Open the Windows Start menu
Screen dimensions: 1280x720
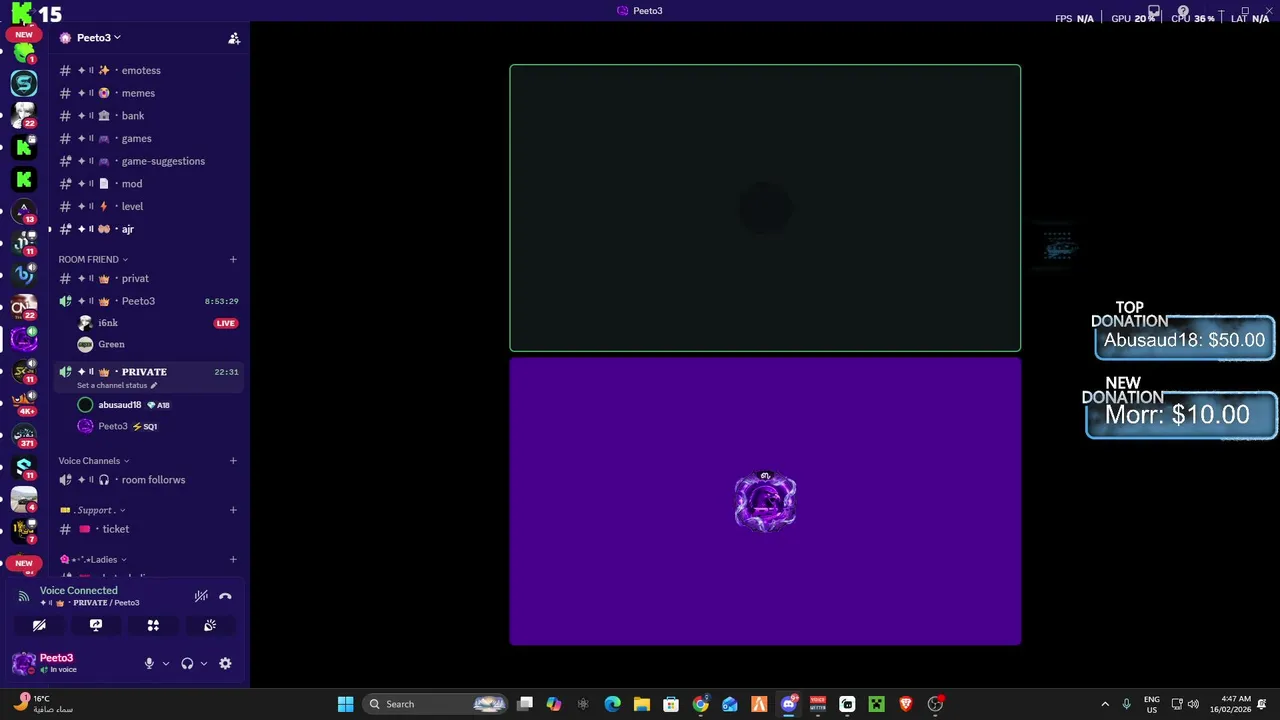[345, 704]
